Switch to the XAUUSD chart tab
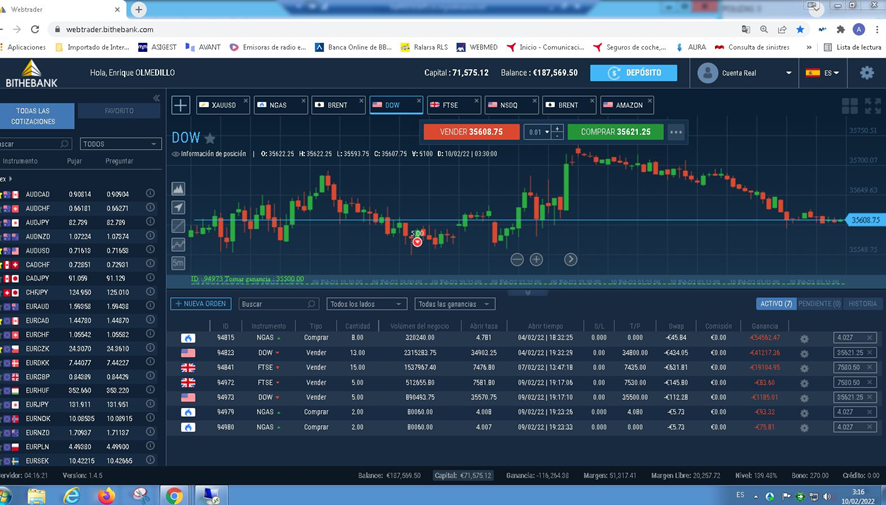Viewport: 886px width, 505px height. pyautogui.click(x=223, y=105)
